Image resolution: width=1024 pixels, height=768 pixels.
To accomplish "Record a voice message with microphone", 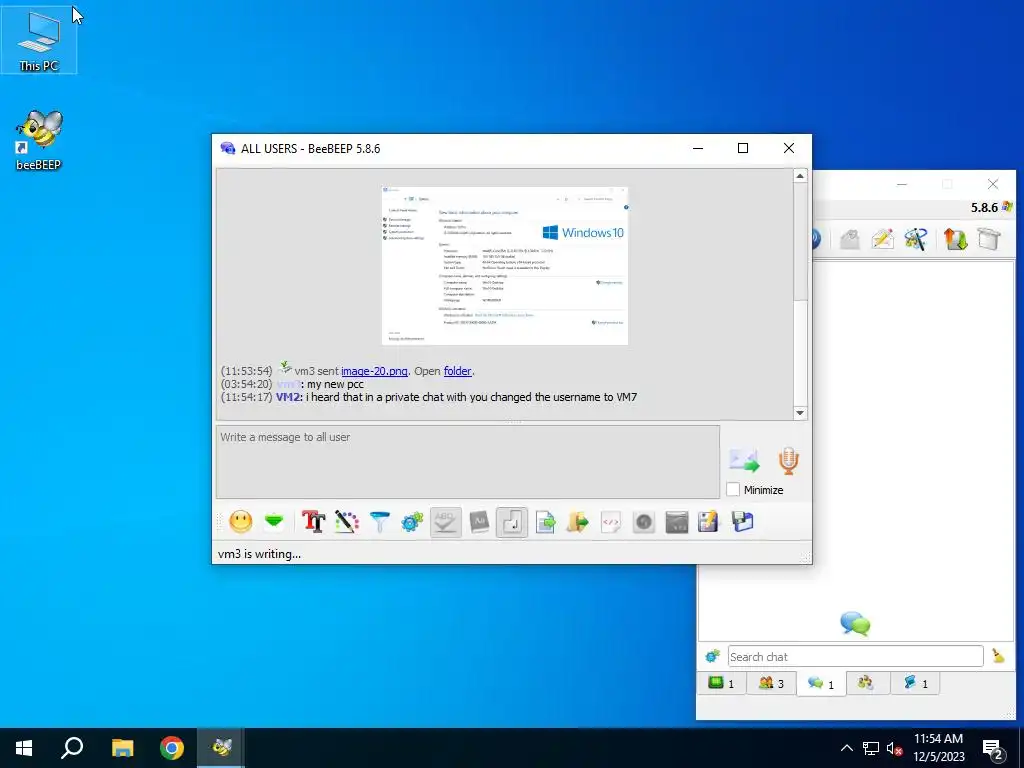I will pyautogui.click(x=789, y=460).
